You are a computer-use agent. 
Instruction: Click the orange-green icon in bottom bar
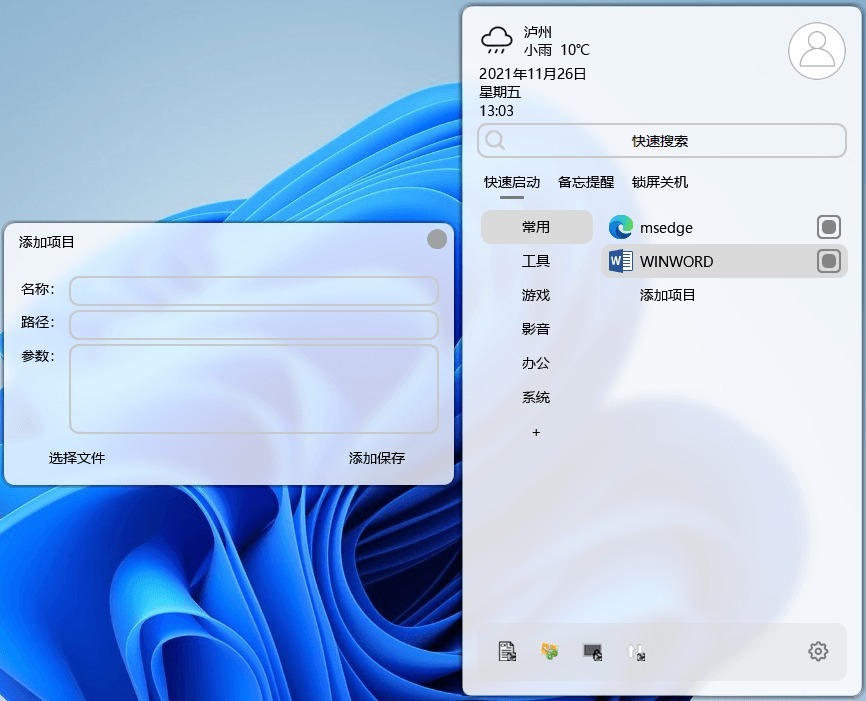tap(550, 652)
